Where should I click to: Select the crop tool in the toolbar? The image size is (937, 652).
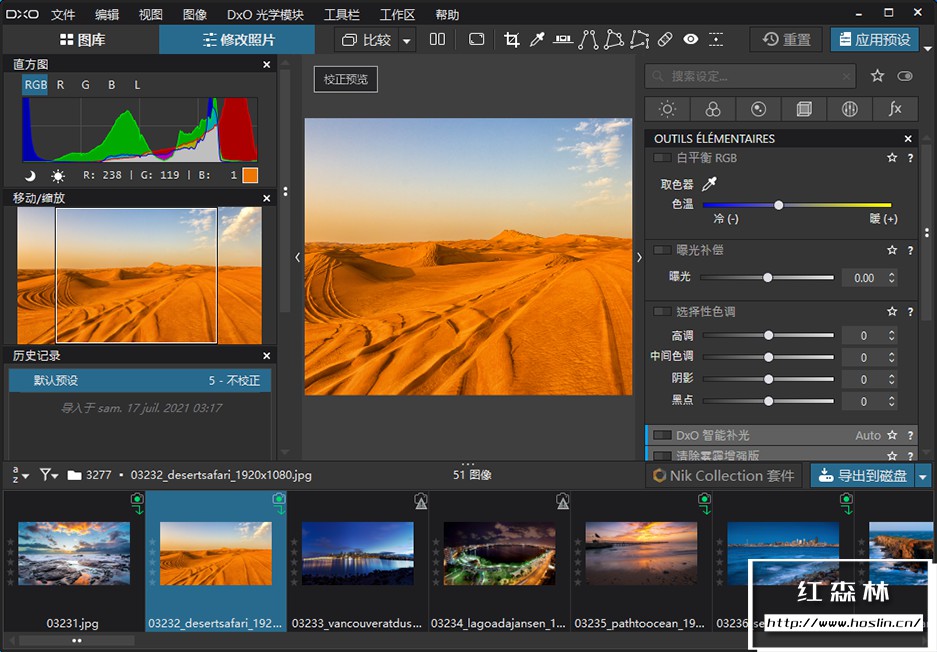(x=512, y=40)
